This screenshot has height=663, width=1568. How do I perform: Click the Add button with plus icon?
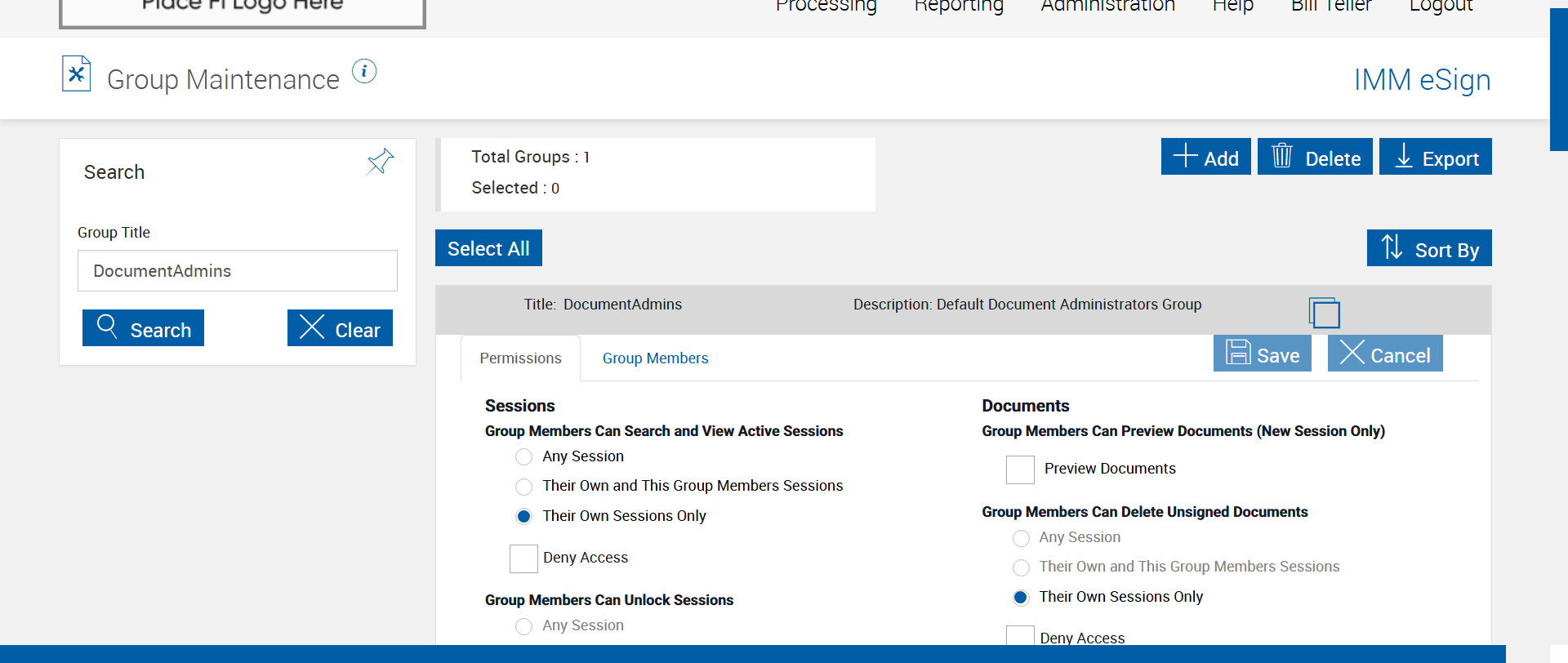1205,157
